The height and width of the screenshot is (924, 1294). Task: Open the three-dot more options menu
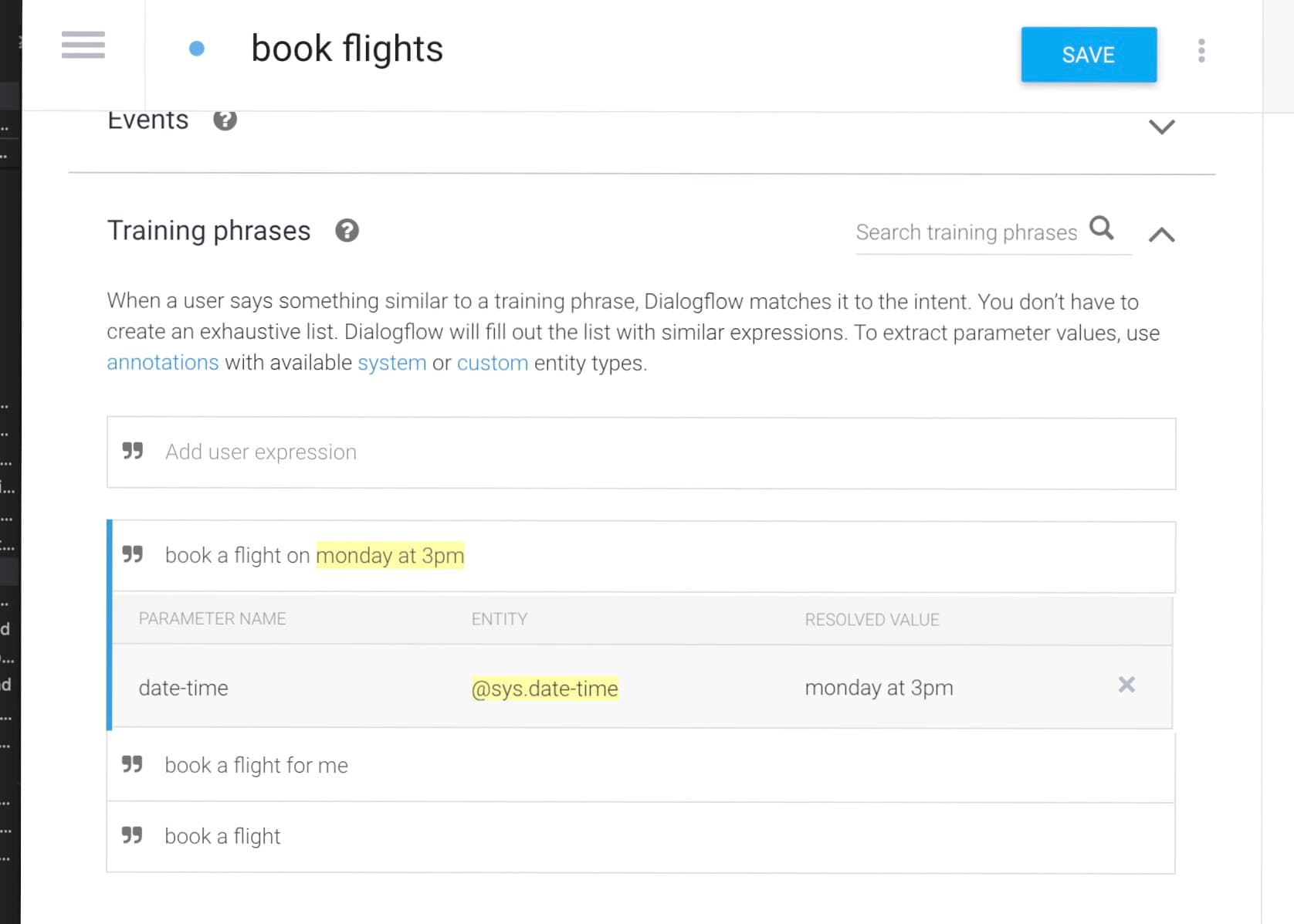pos(1201,51)
